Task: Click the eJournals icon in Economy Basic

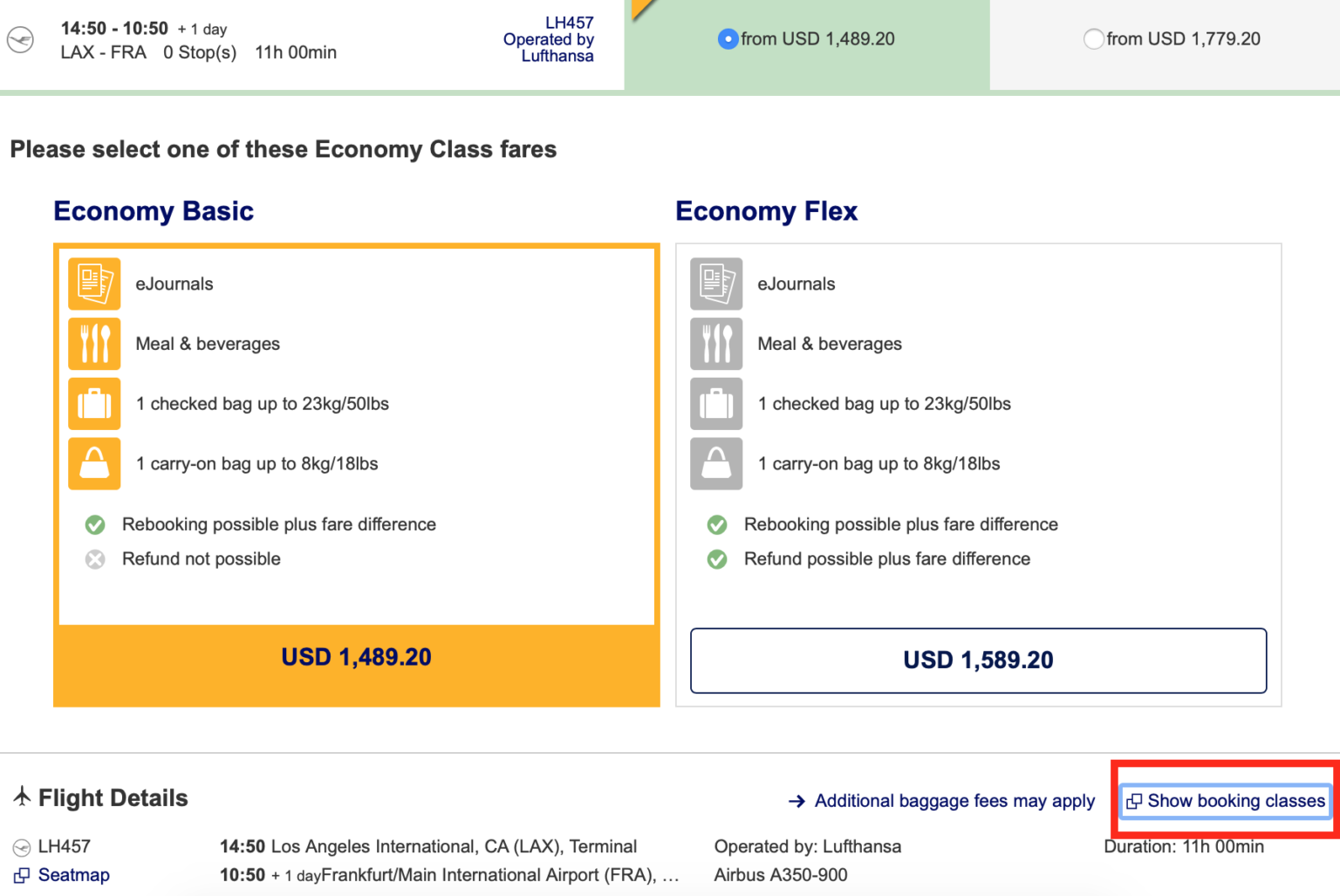Action: (x=94, y=284)
